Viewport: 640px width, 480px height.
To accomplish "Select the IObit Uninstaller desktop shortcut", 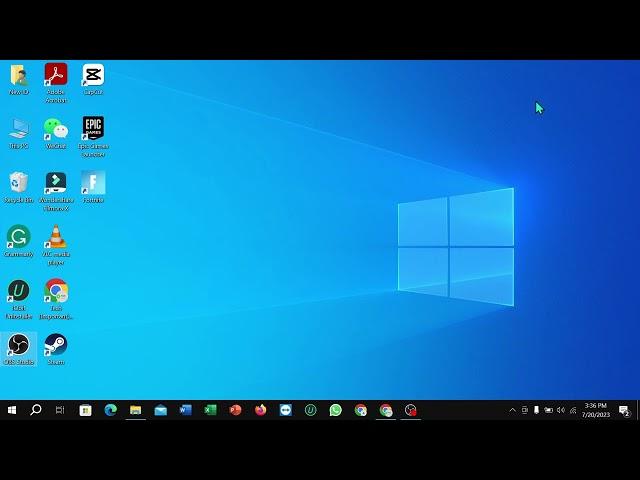I will point(19,299).
